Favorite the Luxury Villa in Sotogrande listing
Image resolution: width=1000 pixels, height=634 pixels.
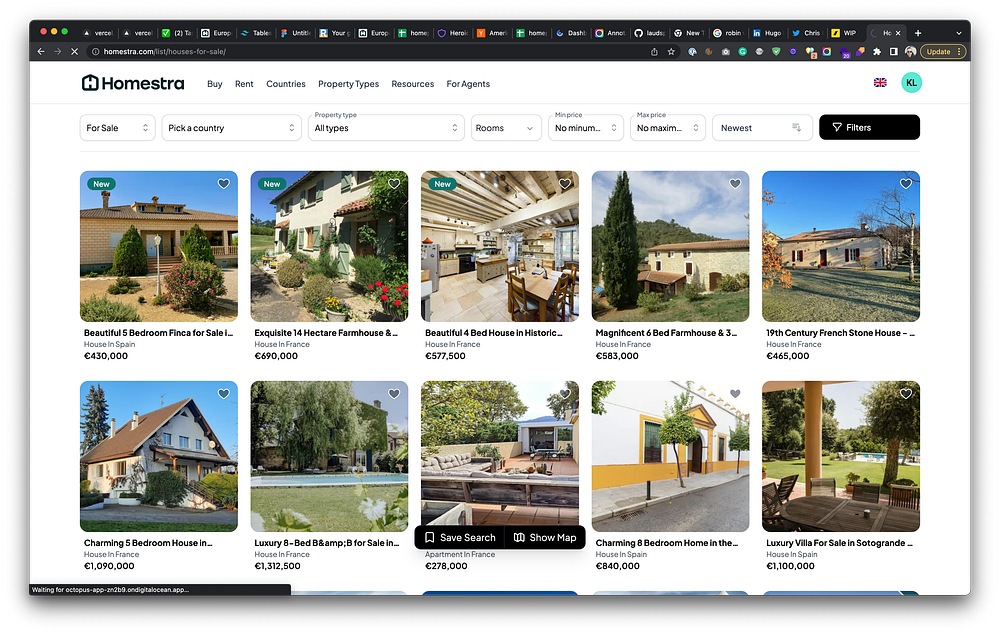[906, 394]
